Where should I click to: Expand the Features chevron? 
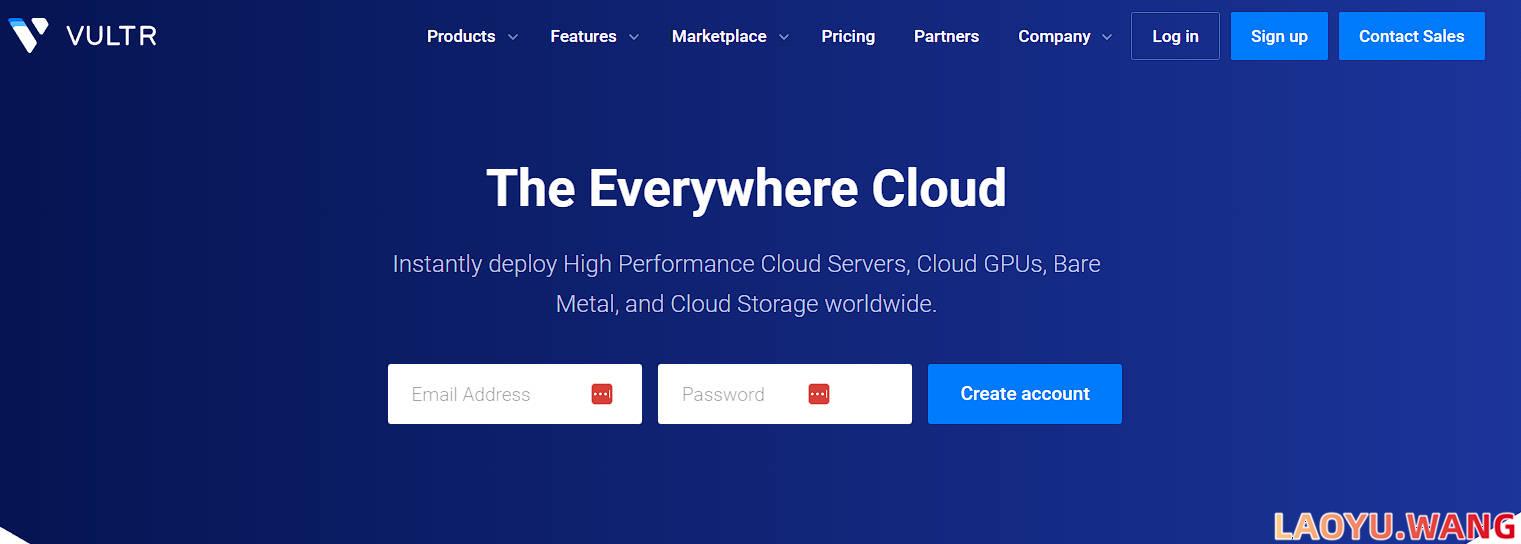coord(634,37)
